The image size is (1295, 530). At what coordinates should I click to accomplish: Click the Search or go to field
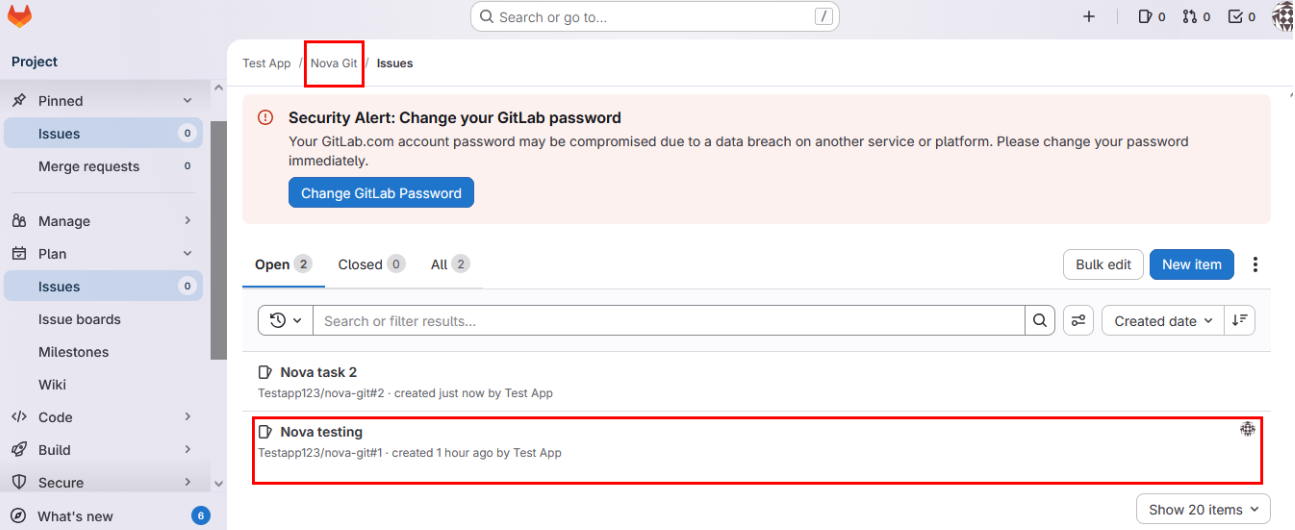[x=654, y=17]
